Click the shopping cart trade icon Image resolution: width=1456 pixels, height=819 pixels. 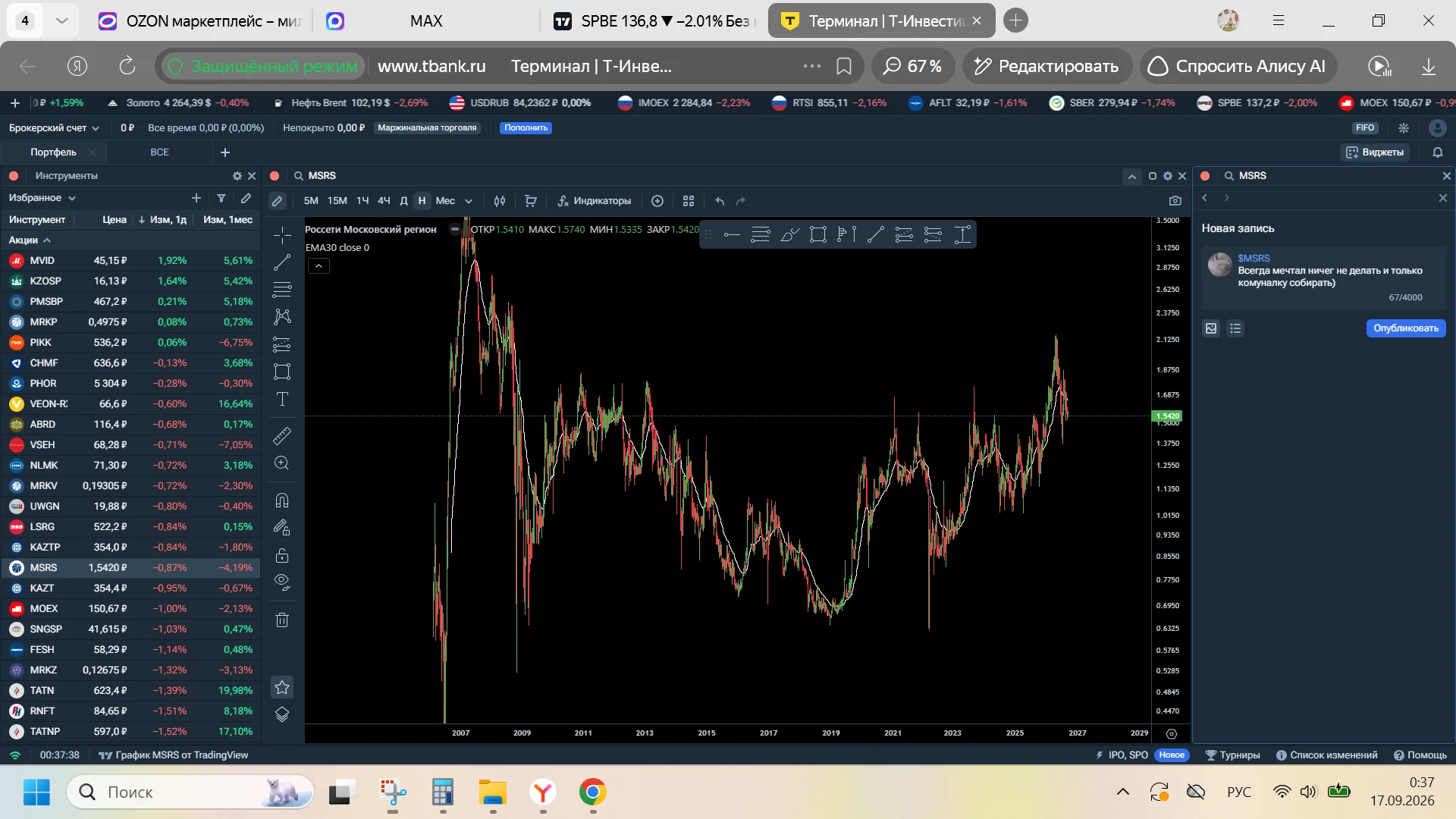click(x=531, y=201)
